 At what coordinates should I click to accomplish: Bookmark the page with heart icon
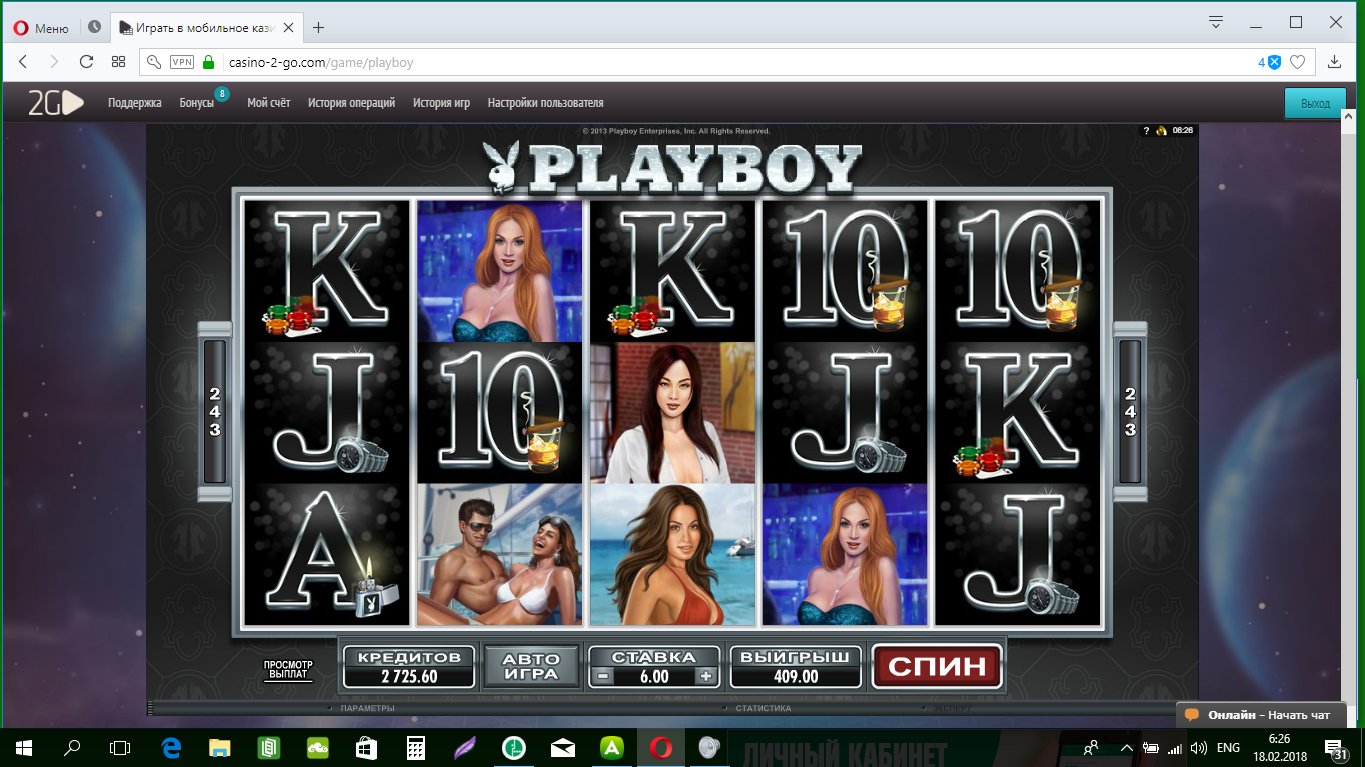pyautogui.click(x=1297, y=62)
